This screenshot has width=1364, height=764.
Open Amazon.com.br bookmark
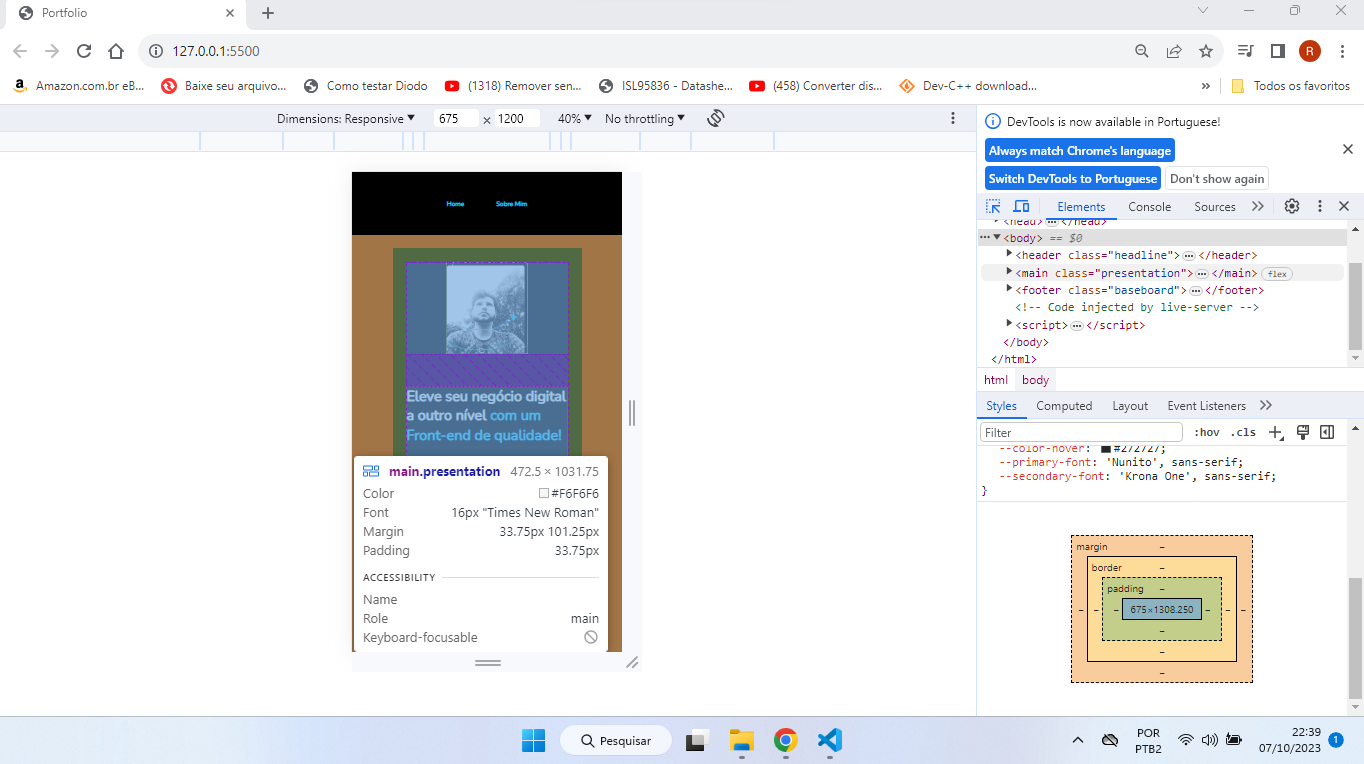(x=79, y=86)
